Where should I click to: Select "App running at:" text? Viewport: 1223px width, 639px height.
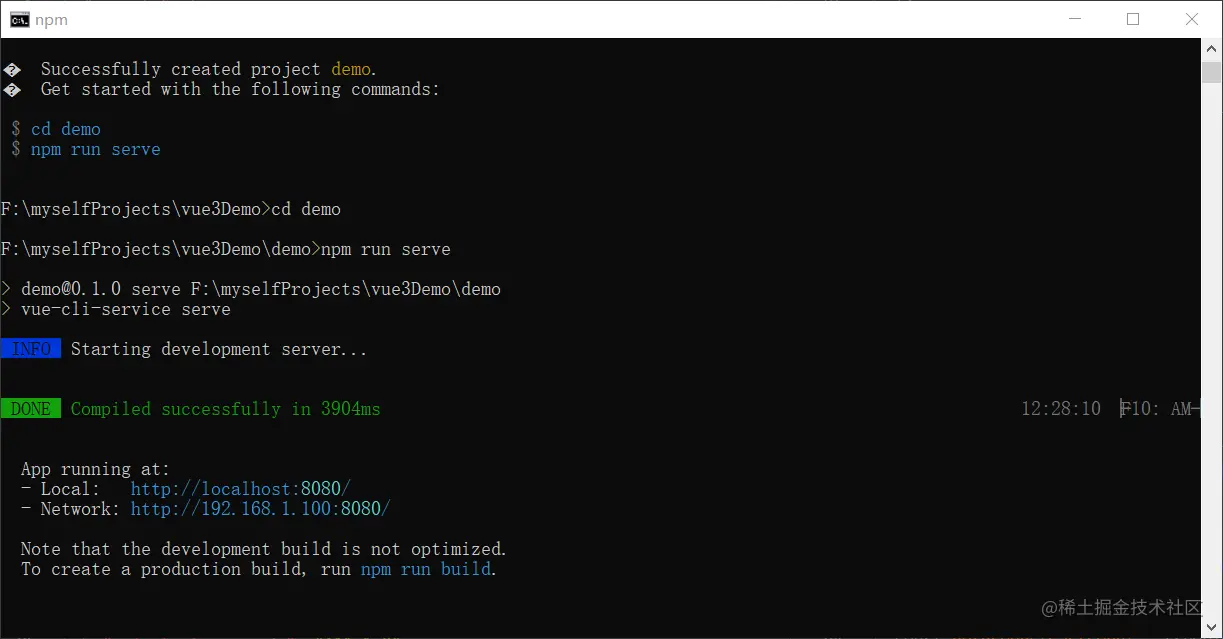[96, 469]
